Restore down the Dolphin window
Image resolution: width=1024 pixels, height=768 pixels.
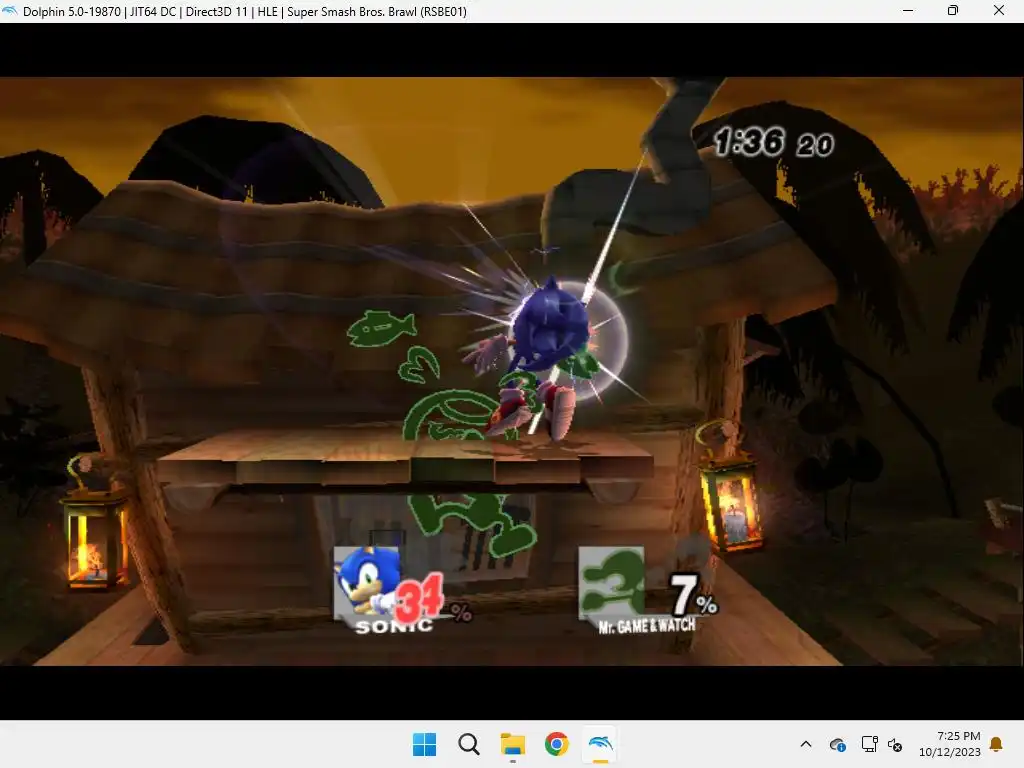click(953, 10)
